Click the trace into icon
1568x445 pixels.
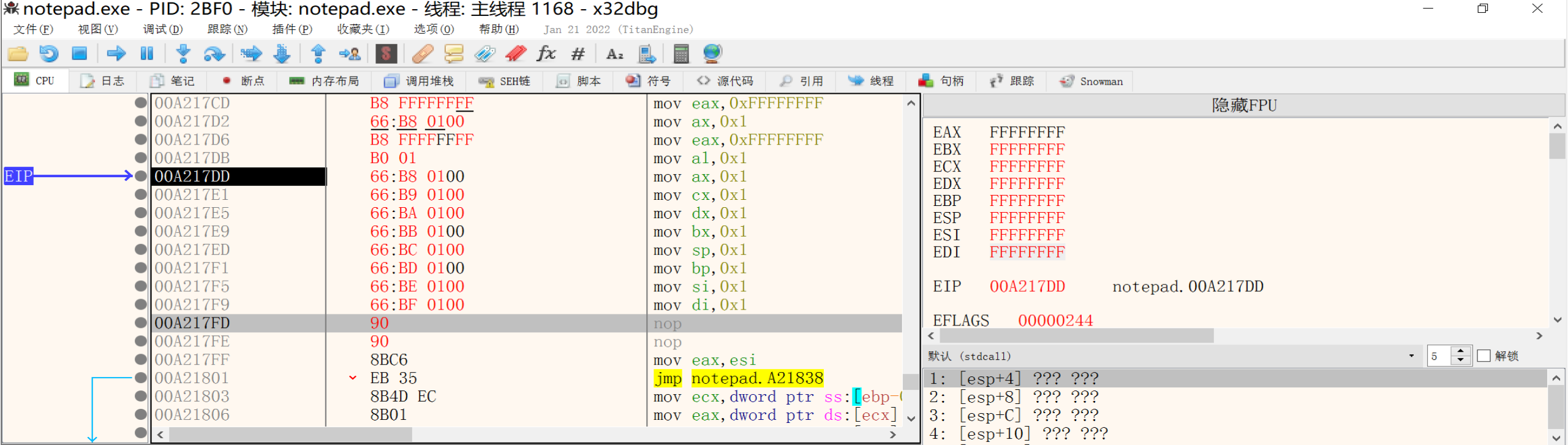click(x=251, y=54)
